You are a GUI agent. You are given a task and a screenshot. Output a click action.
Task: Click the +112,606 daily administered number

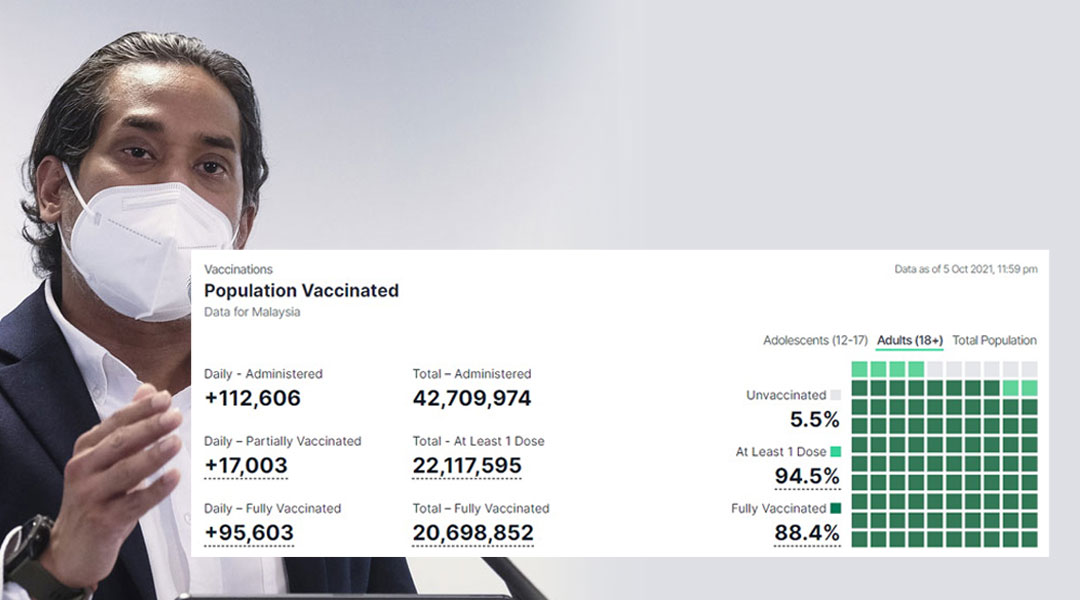tap(252, 398)
